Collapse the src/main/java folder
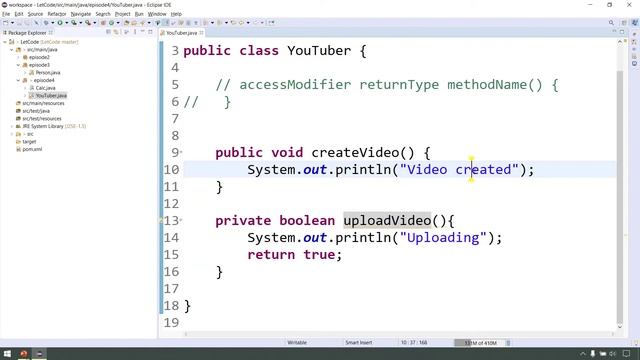640x360 pixels. (x=12, y=49)
